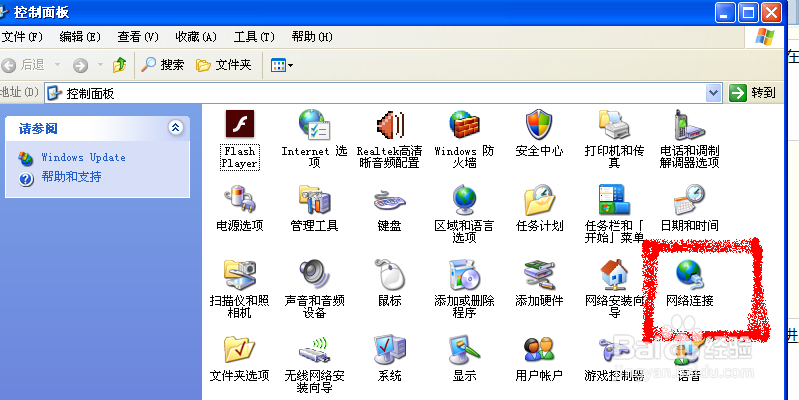The height and width of the screenshot is (400, 799).
Task: Open the 帮助和支持 link
Action: pos(71,177)
